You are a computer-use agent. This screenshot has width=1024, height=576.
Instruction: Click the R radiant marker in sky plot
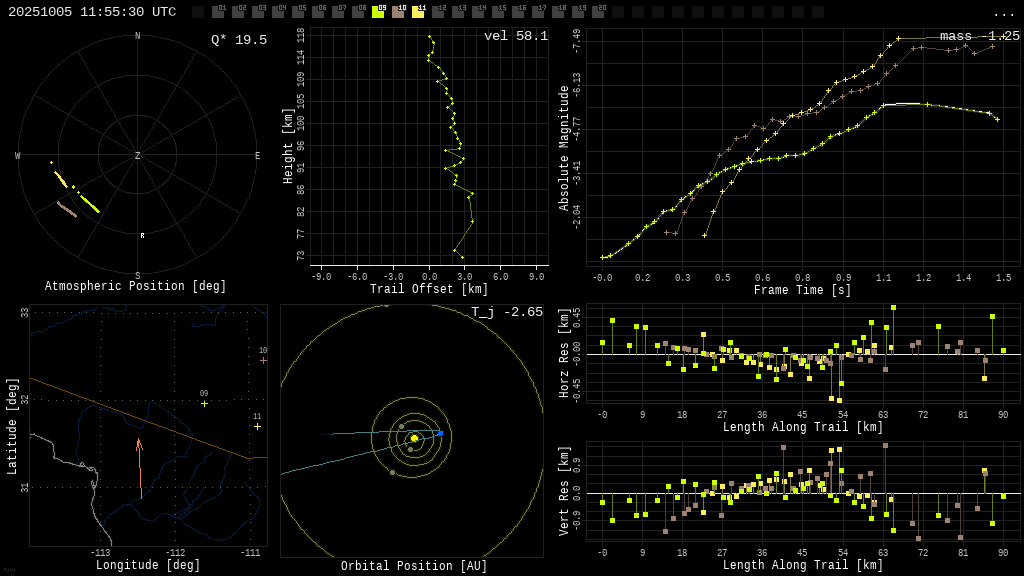coord(142,236)
